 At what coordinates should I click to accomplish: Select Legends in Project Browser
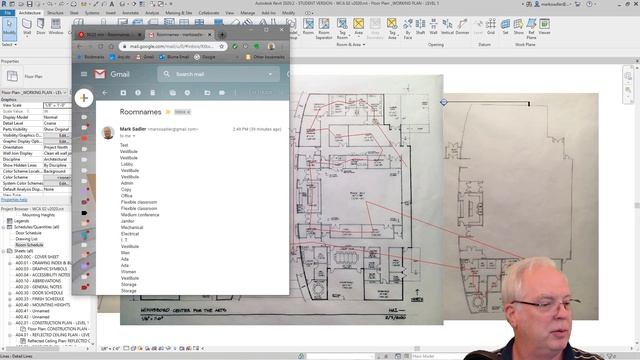[x=22, y=221]
